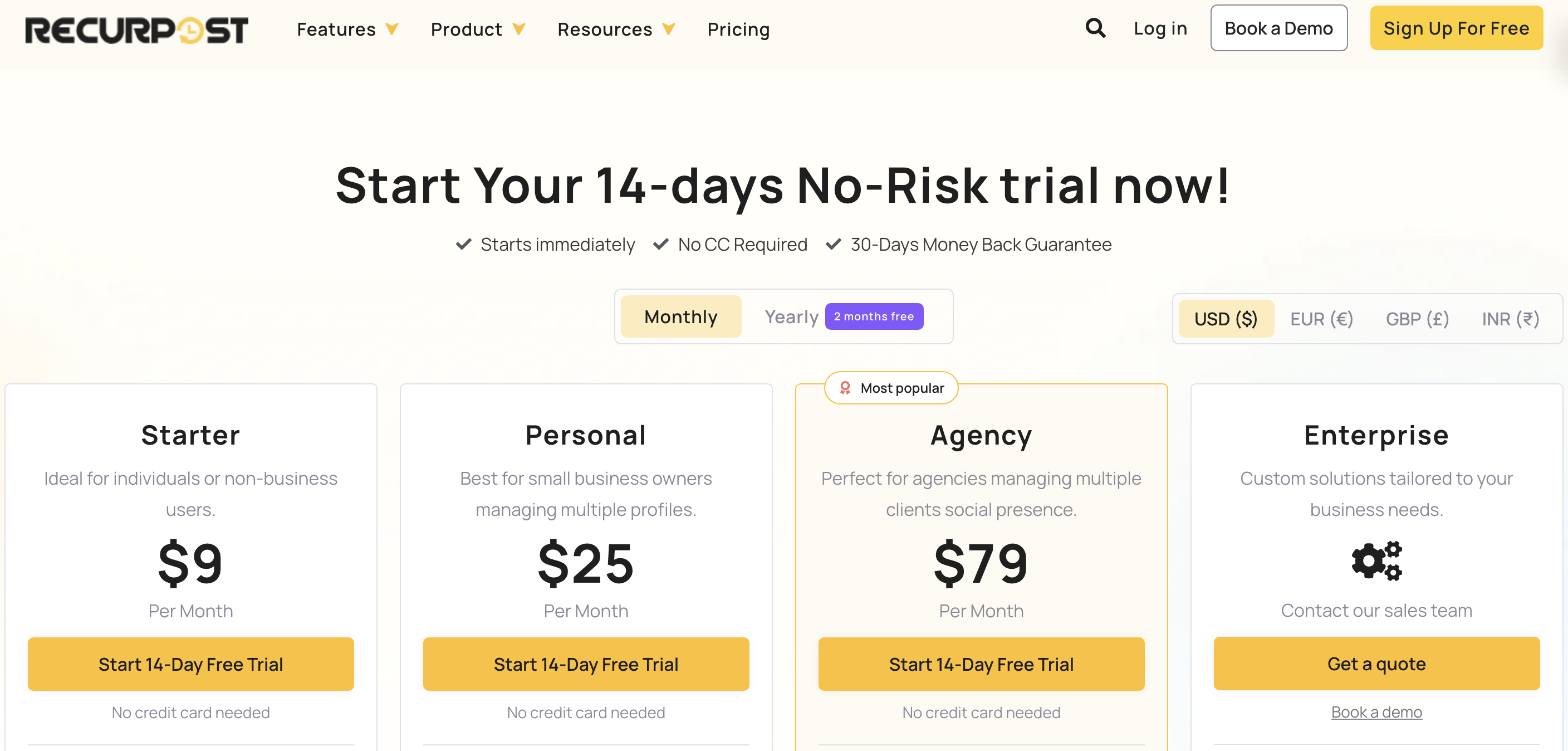Click the Money Back Guarantee checkmark

[x=832, y=244]
